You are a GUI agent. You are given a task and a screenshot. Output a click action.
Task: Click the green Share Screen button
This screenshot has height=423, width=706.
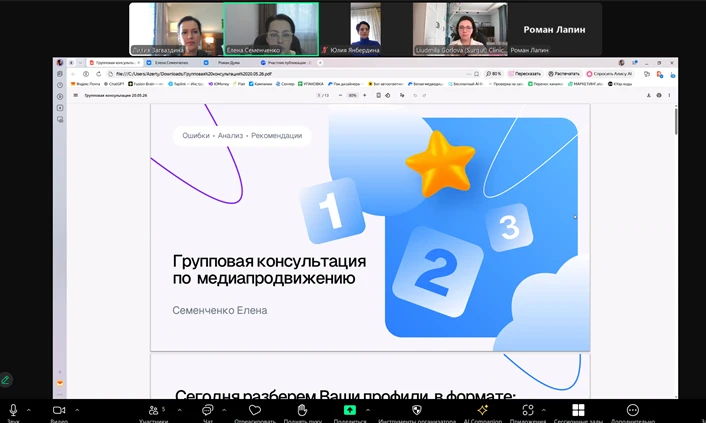[350, 410]
